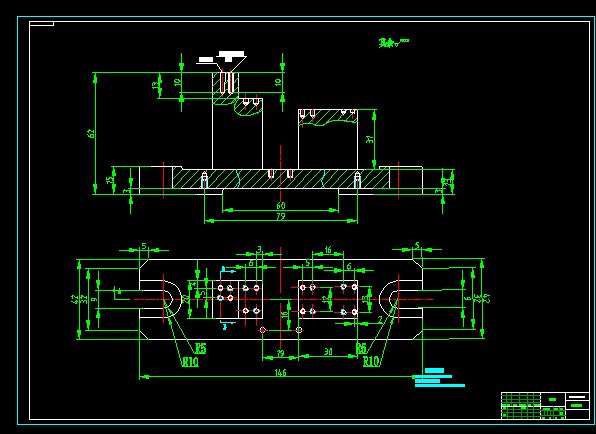
Task: Select the 30 hole spacing dimension
Action: [x=328, y=352]
